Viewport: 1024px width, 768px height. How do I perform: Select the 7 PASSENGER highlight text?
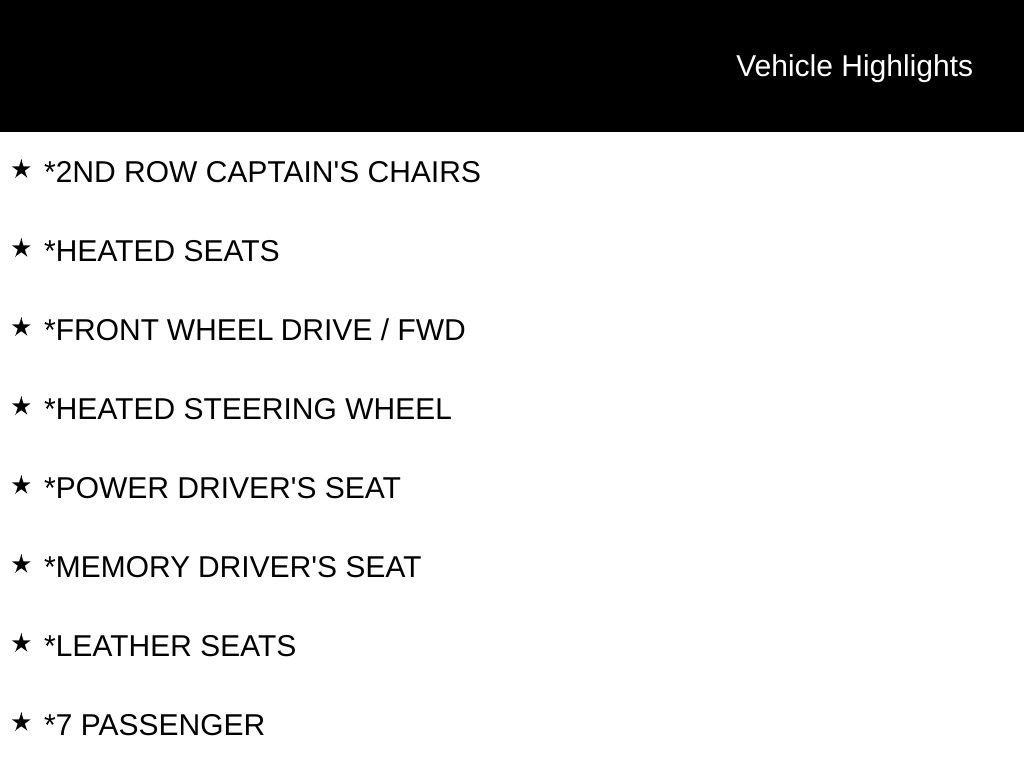pyautogui.click(x=154, y=726)
